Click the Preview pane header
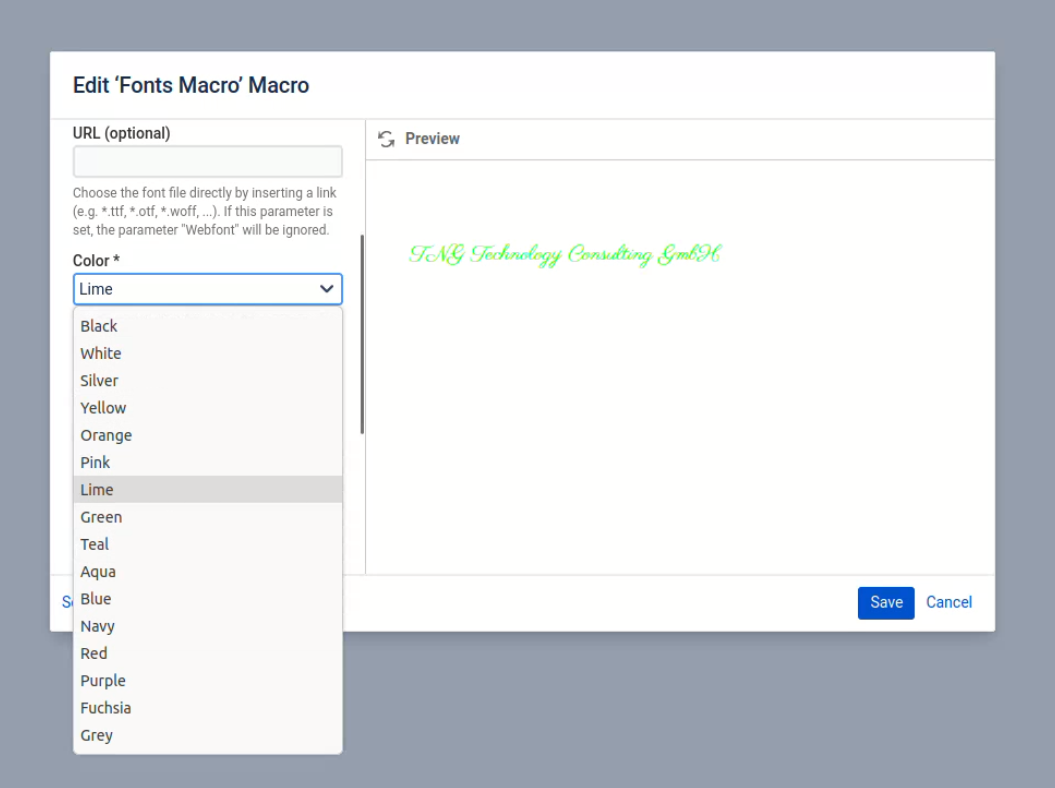Image resolution: width=1055 pixels, height=788 pixels. pos(432,138)
